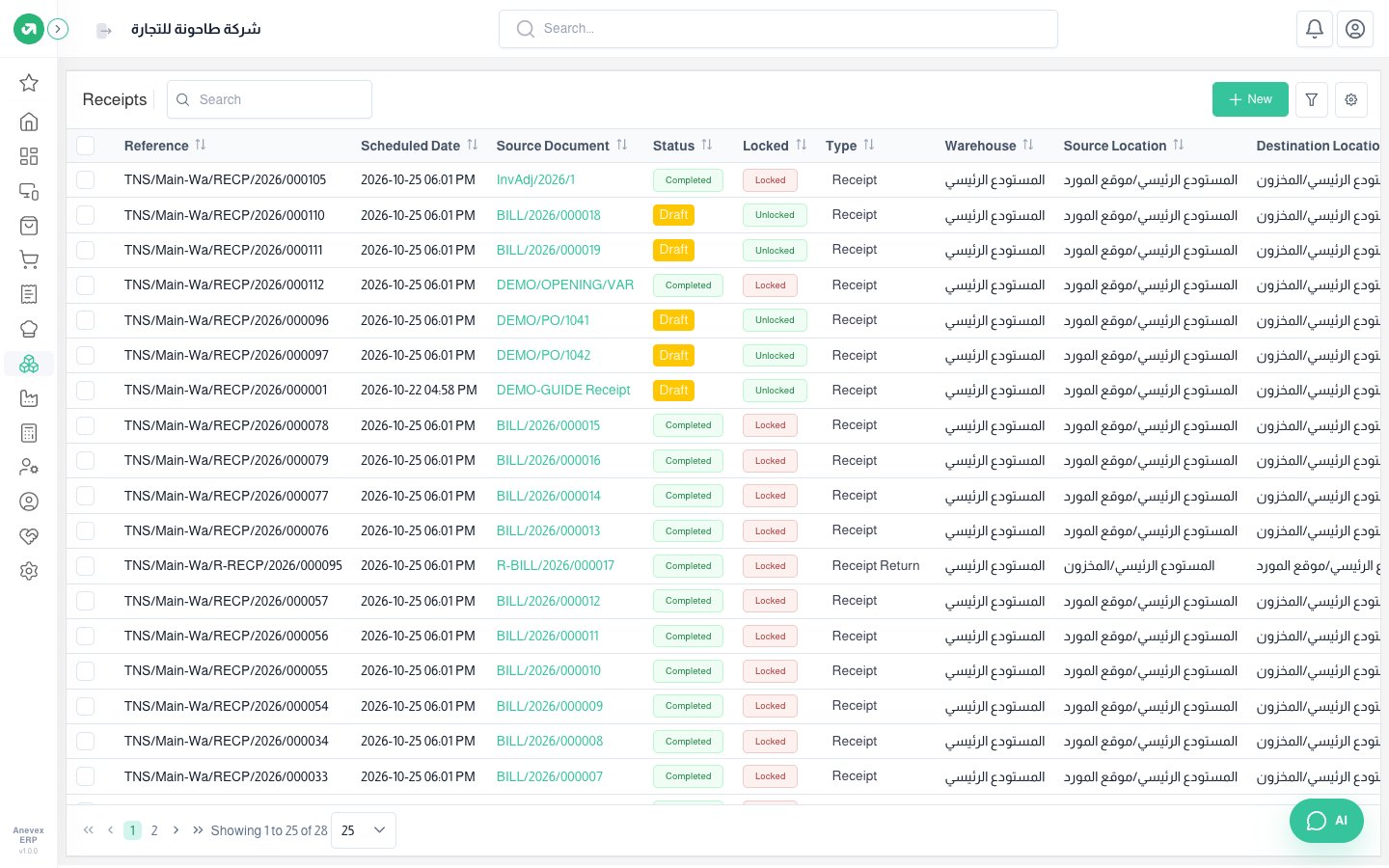Screen dimensions: 1389x868
Task: Sort by the Warehouse column
Action: 1028,145
